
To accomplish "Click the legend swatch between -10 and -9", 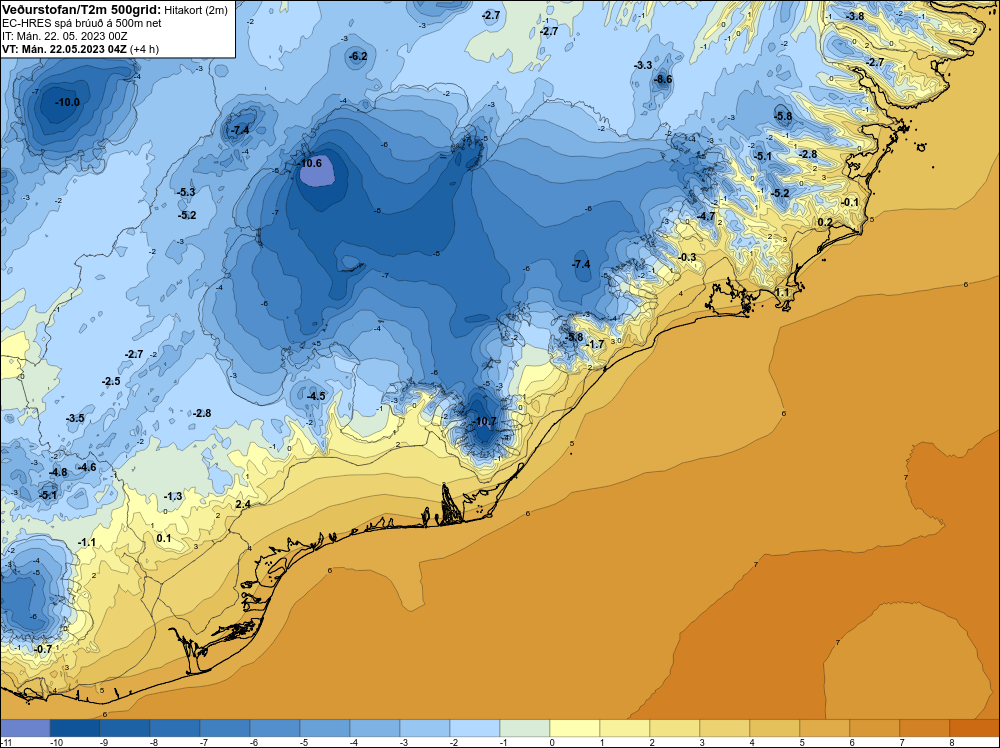I will point(75,728).
